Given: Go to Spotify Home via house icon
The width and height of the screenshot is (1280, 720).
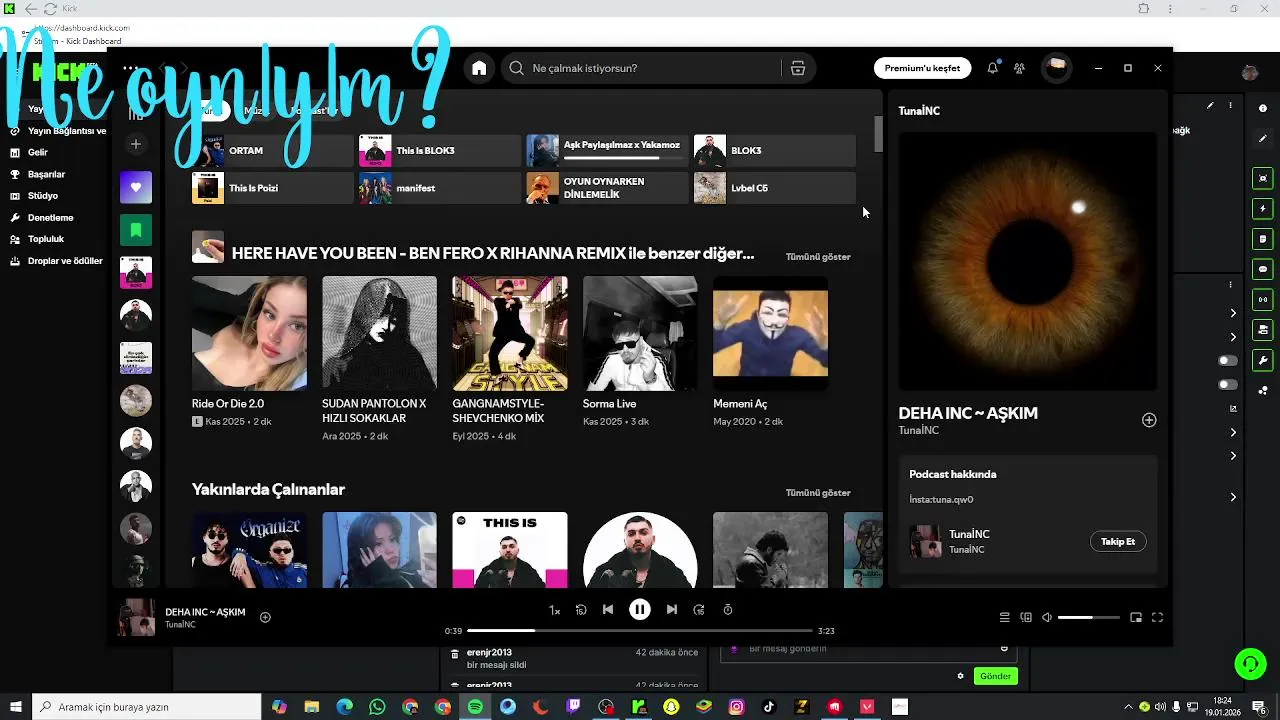Looking at the screenshot, I should [479, 68].
